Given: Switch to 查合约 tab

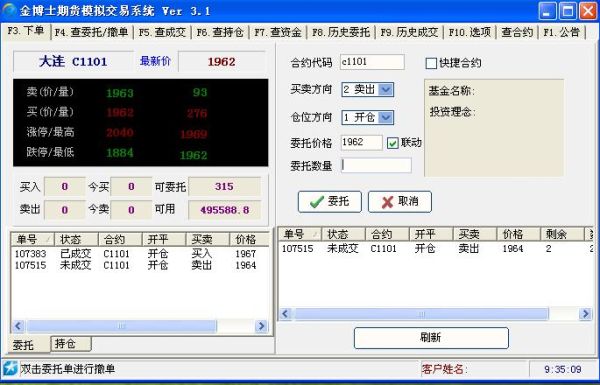Looking at the screenshot, I should [x=517, y=32].
